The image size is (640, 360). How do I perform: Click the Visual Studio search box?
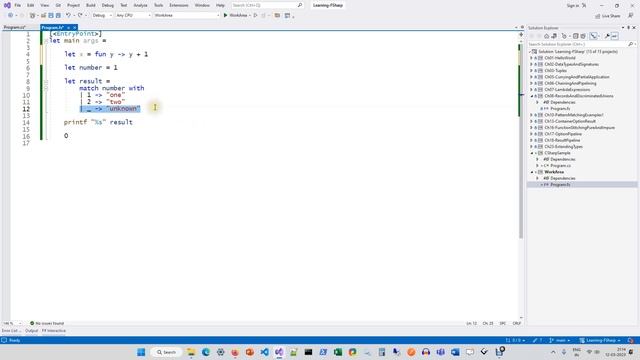pos(267,5)
